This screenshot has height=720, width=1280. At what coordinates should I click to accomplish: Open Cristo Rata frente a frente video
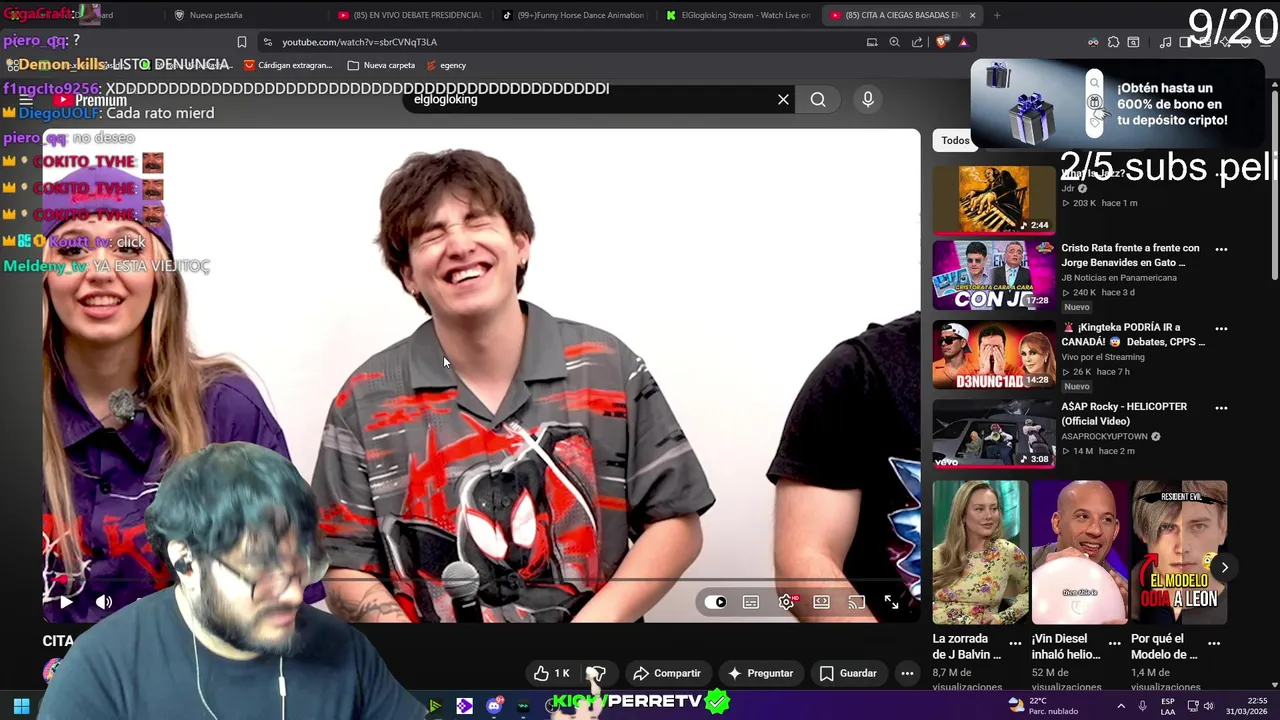pyautogui.click(x=1130, y=255)
